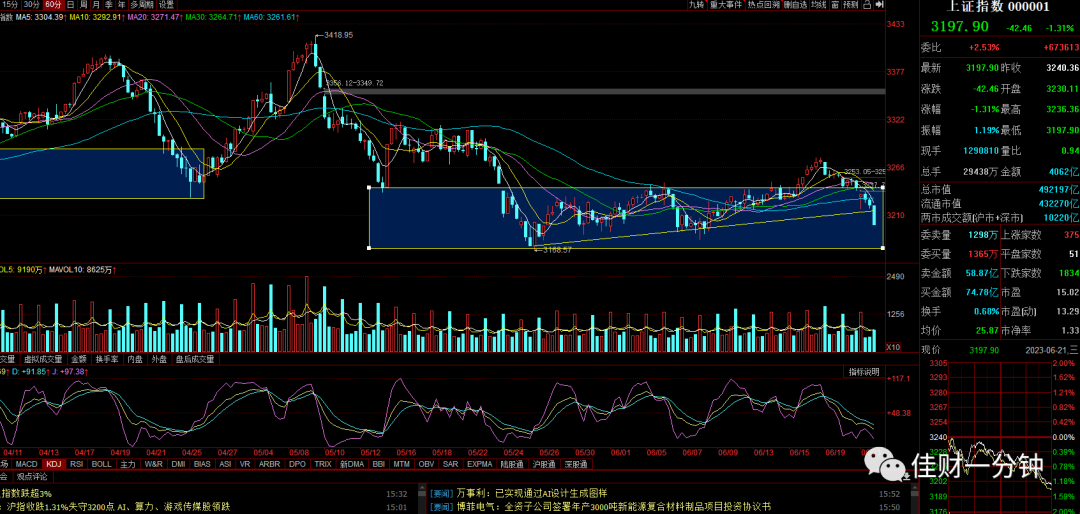This screenshot has width=1080, height=514.
Task: Switch chart to monthly 月 period
Action: click(x=96, y=4)
